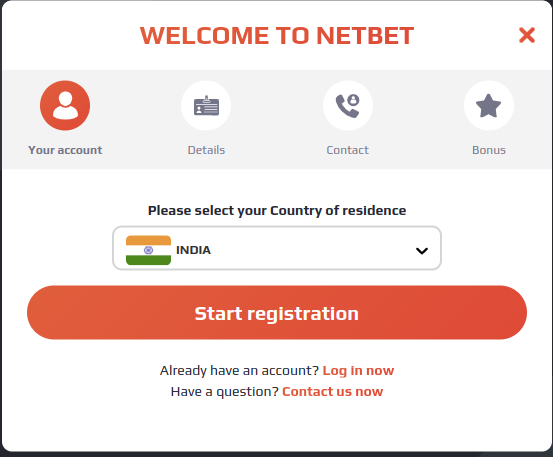Click the INDIA country name text

(x=193, y=250)
